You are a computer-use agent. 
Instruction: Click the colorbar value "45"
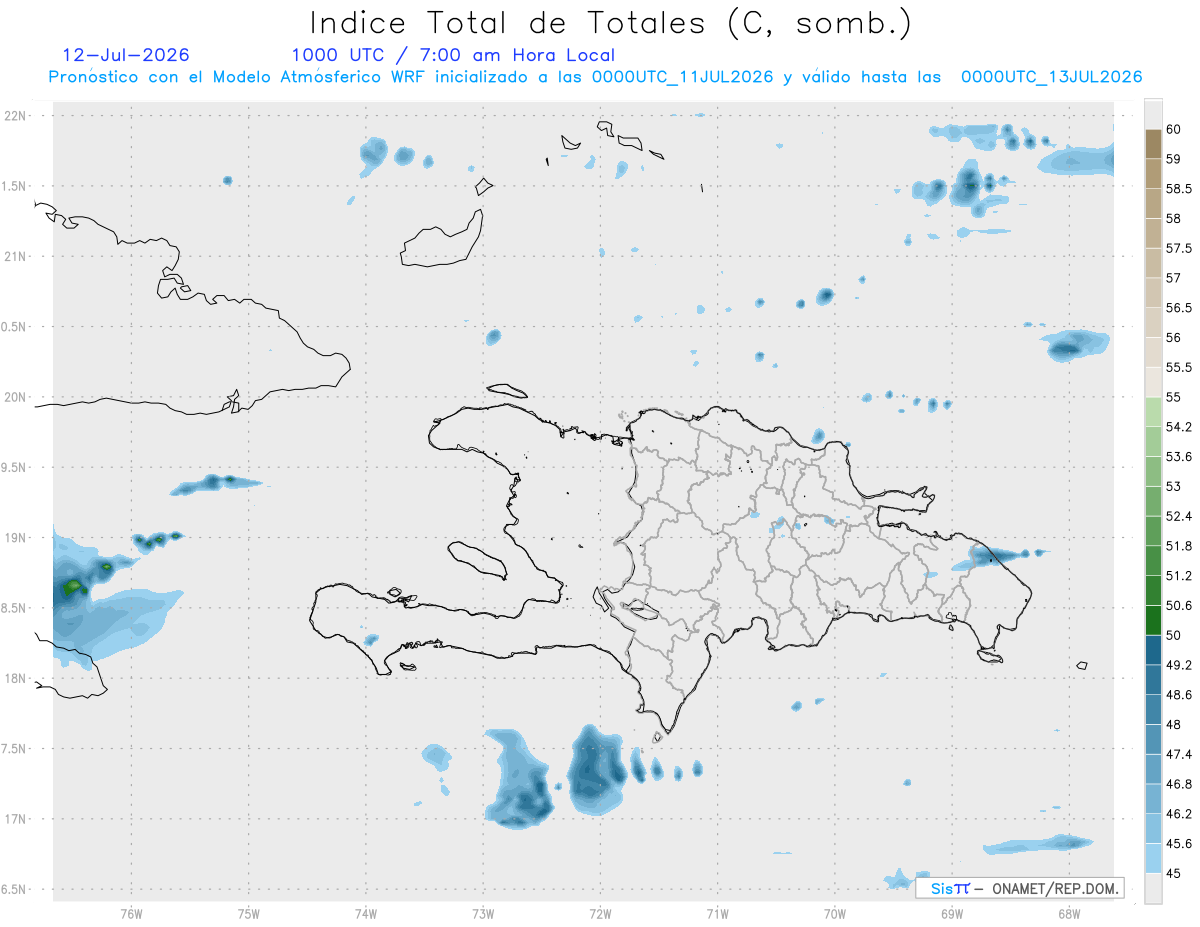click(1173, 873)
